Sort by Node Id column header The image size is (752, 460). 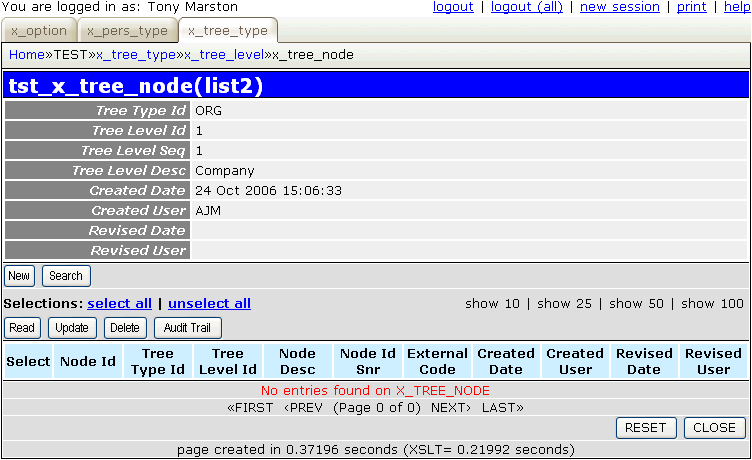coord(88,361)
